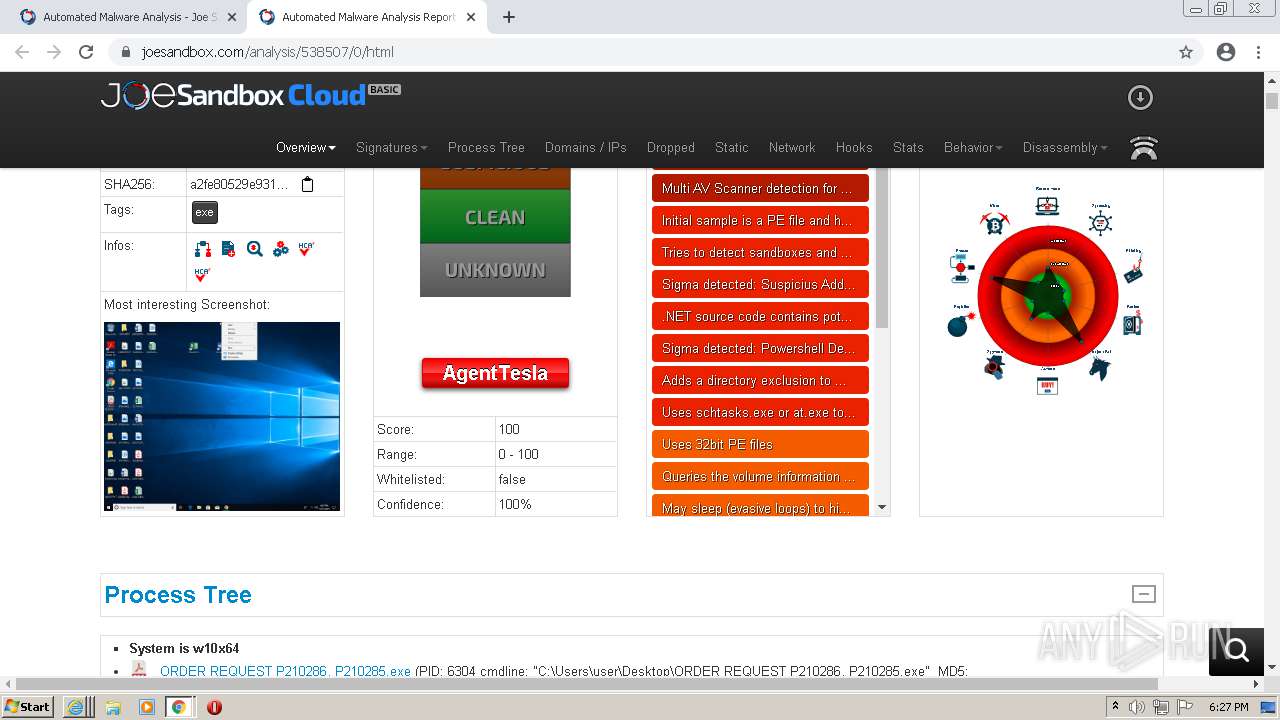Open the Signatures dropdown menu
Viewport: 1280px width, 720px height.
click(391, 147)
